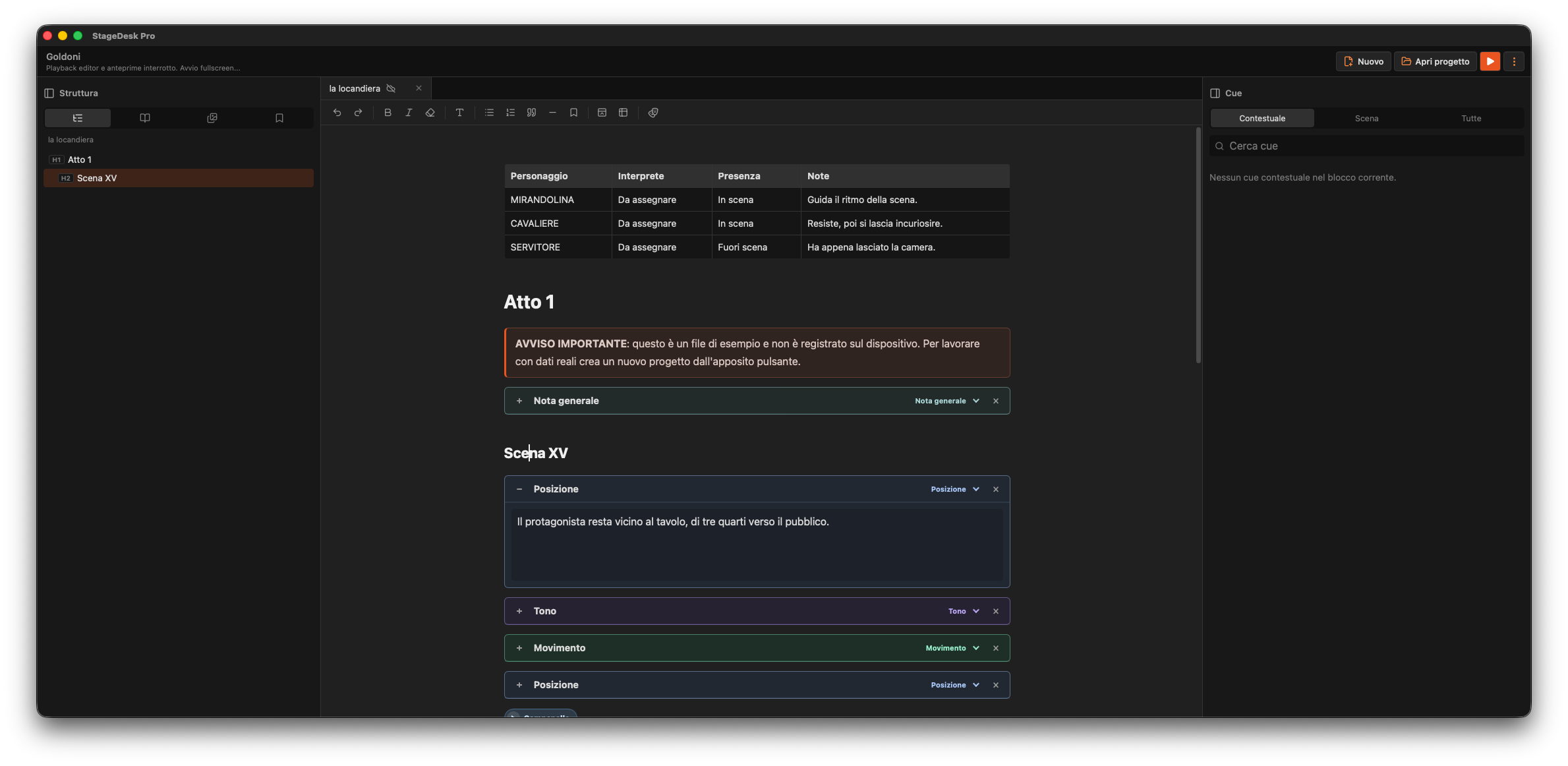Insert a block quote
The width and height of the screenshot is (1568, 766).
tap(531, 113)
